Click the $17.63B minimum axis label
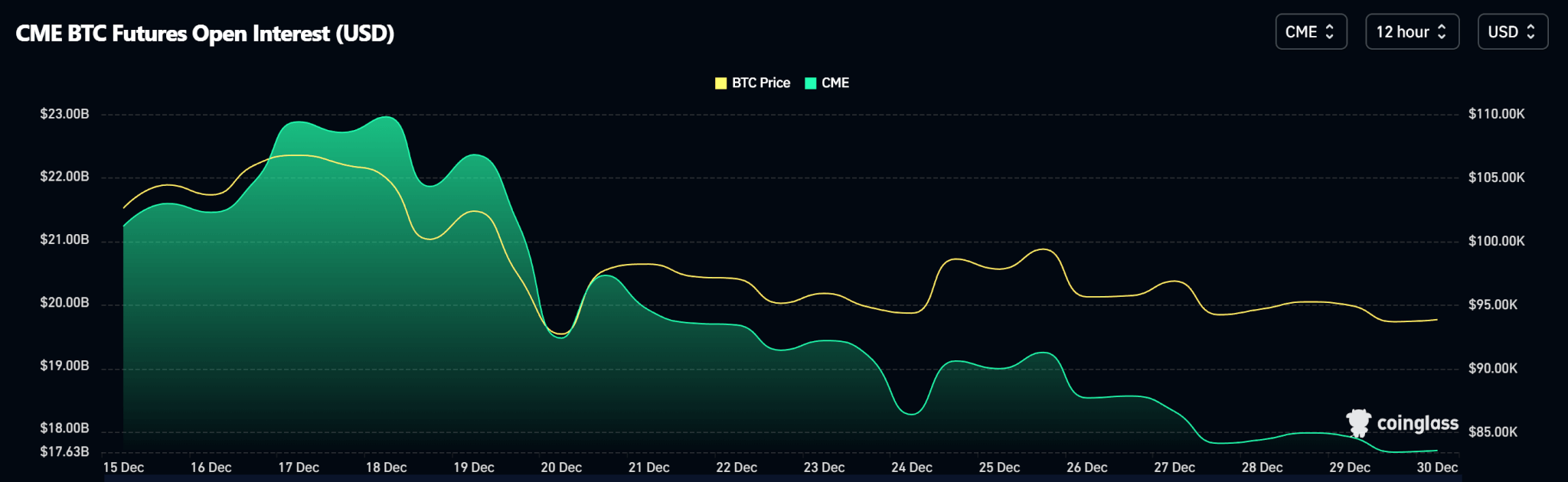 click(64, 451)
